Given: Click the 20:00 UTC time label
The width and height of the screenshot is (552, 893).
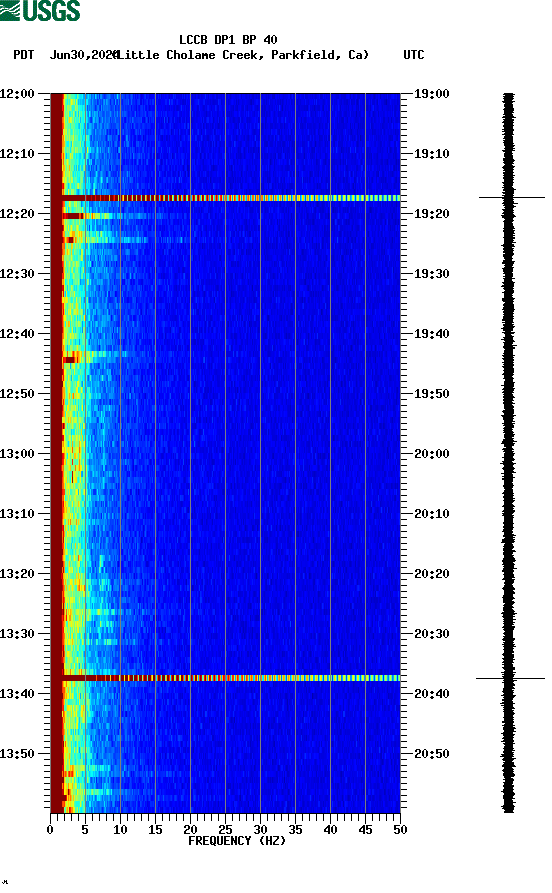Looking at the screenshot, I should click(x=432, y=454).
